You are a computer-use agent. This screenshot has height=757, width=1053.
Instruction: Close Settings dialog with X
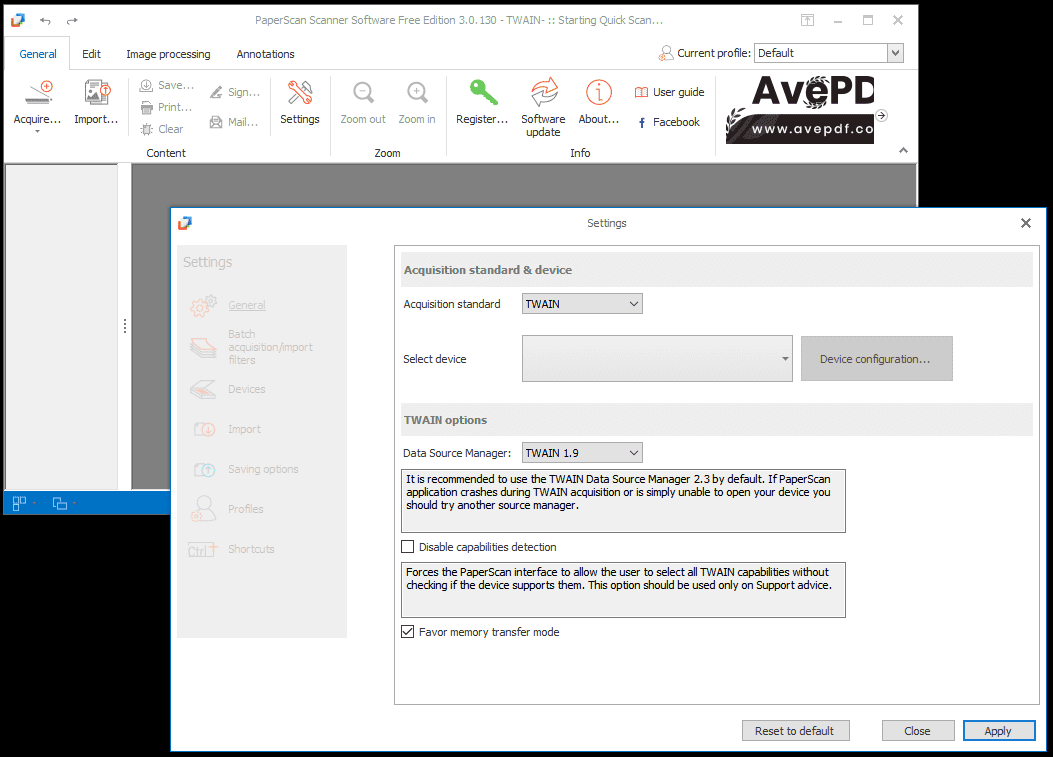click(x=1025, y=223)
